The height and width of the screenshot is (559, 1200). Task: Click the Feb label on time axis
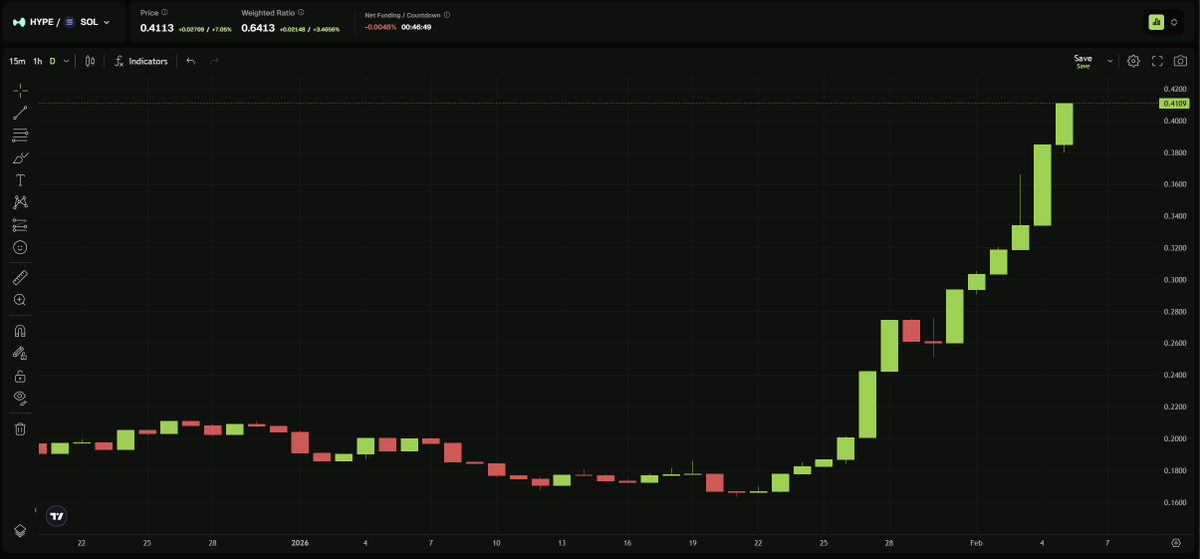click(975, 542)
